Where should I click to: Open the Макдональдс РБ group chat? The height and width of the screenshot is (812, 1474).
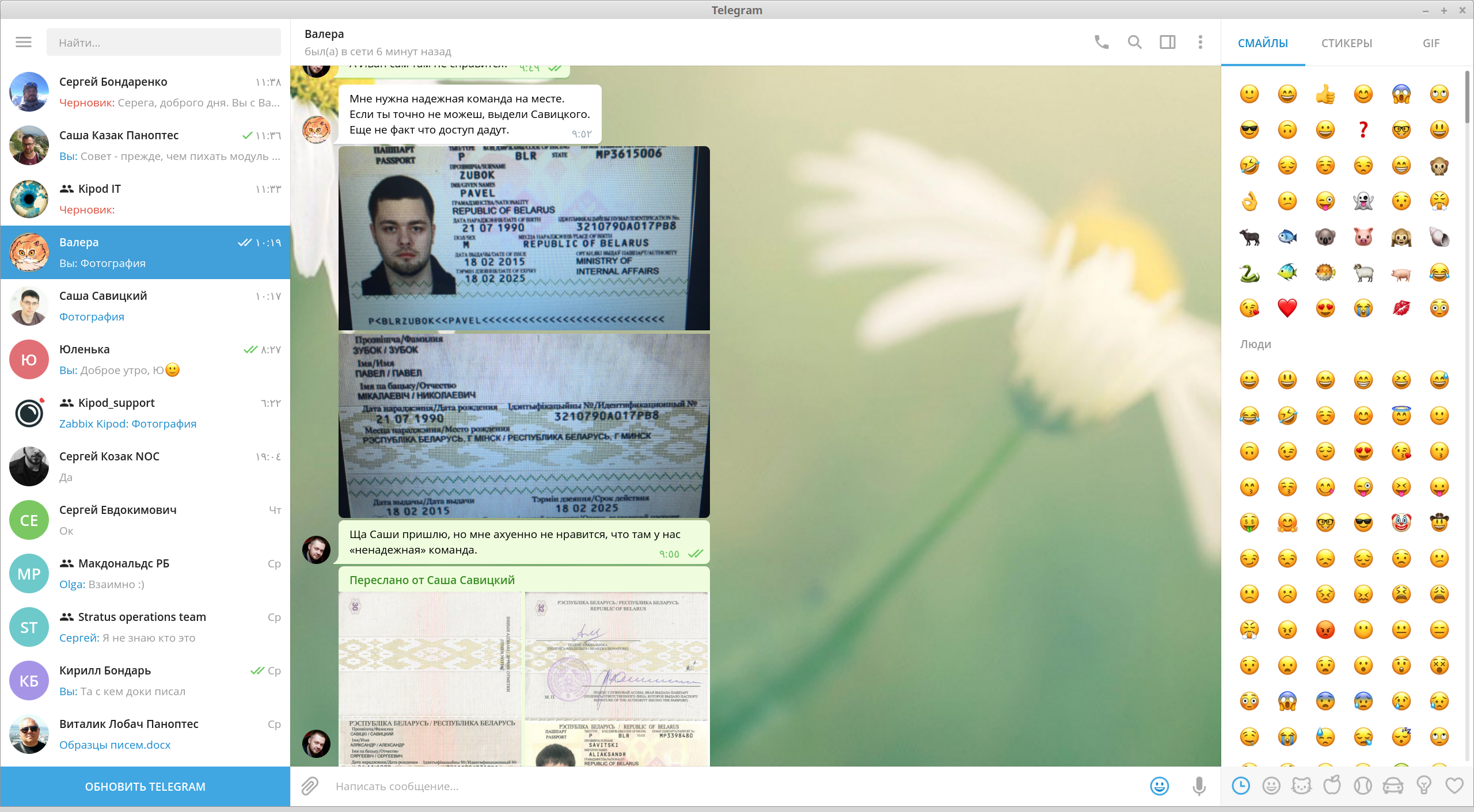pyautogui.click(x=145, y=574)
